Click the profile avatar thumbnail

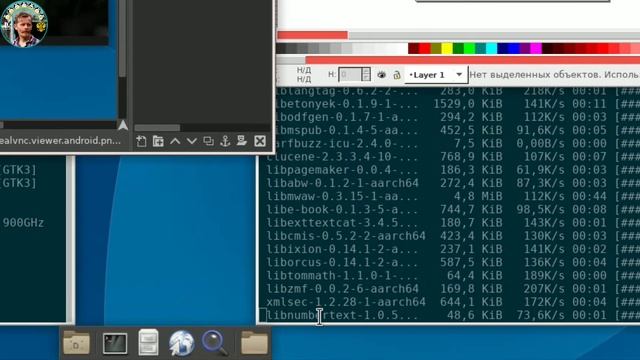click(24, 24)
